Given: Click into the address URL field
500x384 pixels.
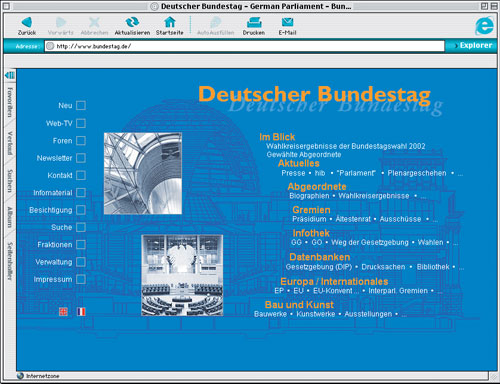Looking at the screenshot, I should [x=244, y=46].
